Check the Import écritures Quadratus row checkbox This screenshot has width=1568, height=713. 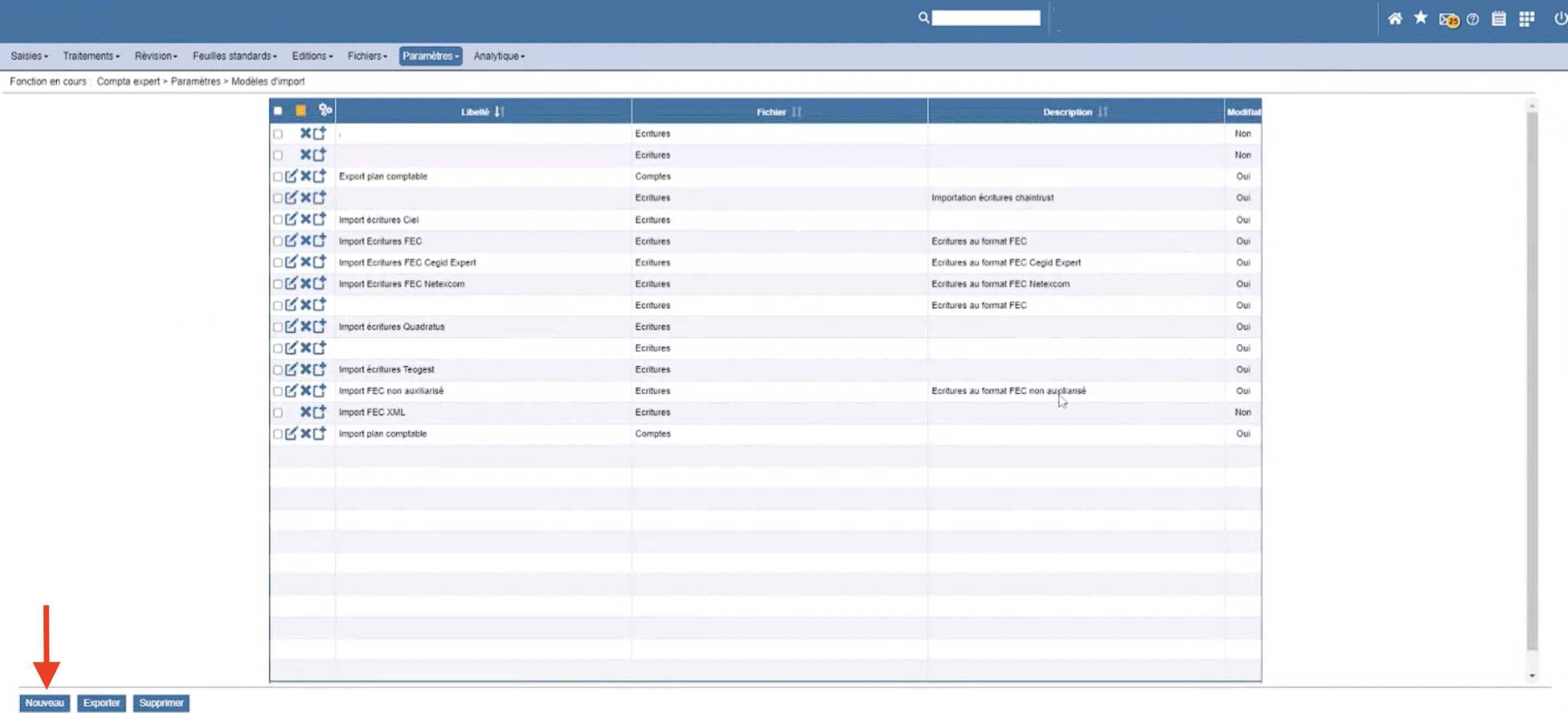tap(278, 327)
